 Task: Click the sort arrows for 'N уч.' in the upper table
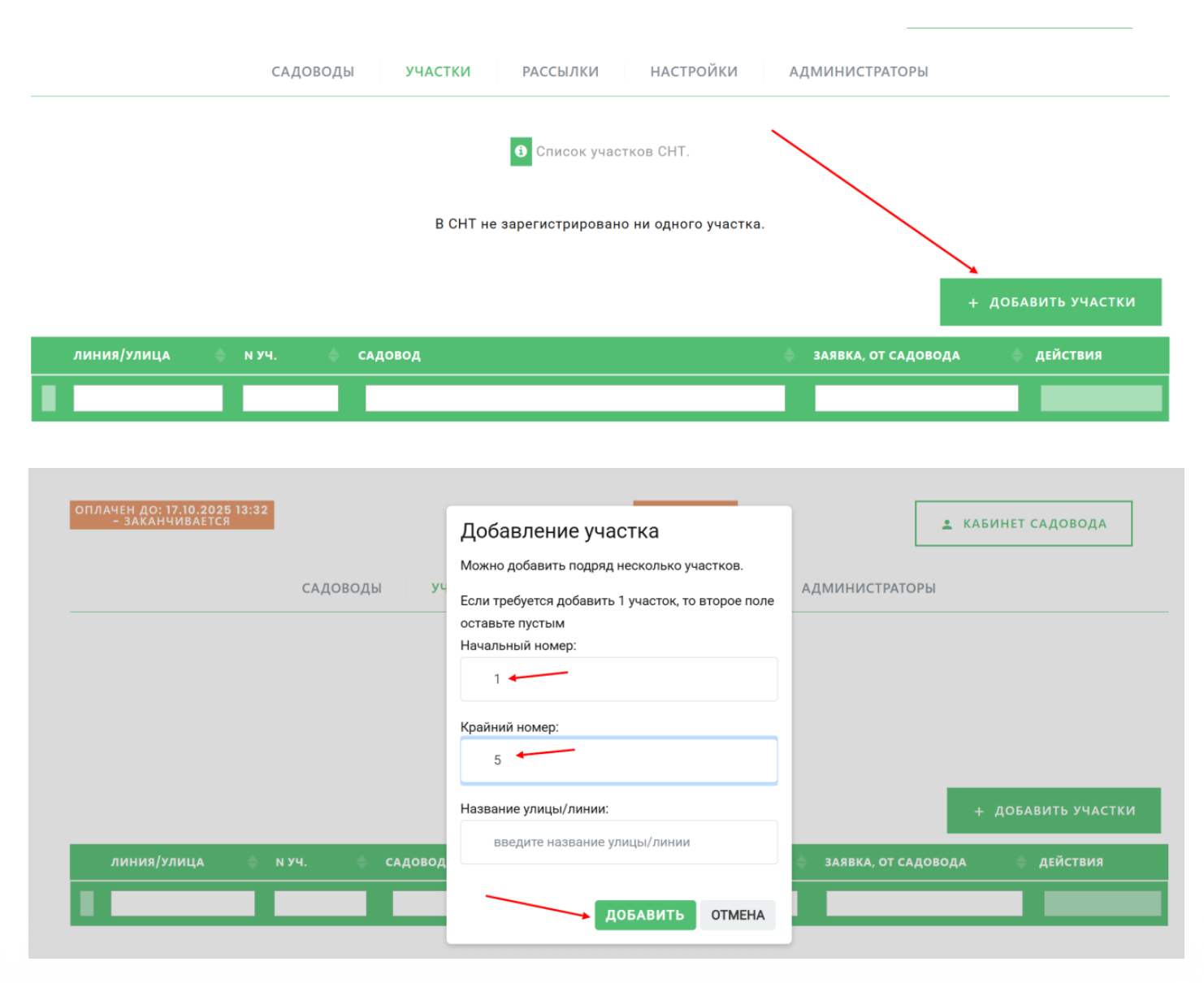333,355
